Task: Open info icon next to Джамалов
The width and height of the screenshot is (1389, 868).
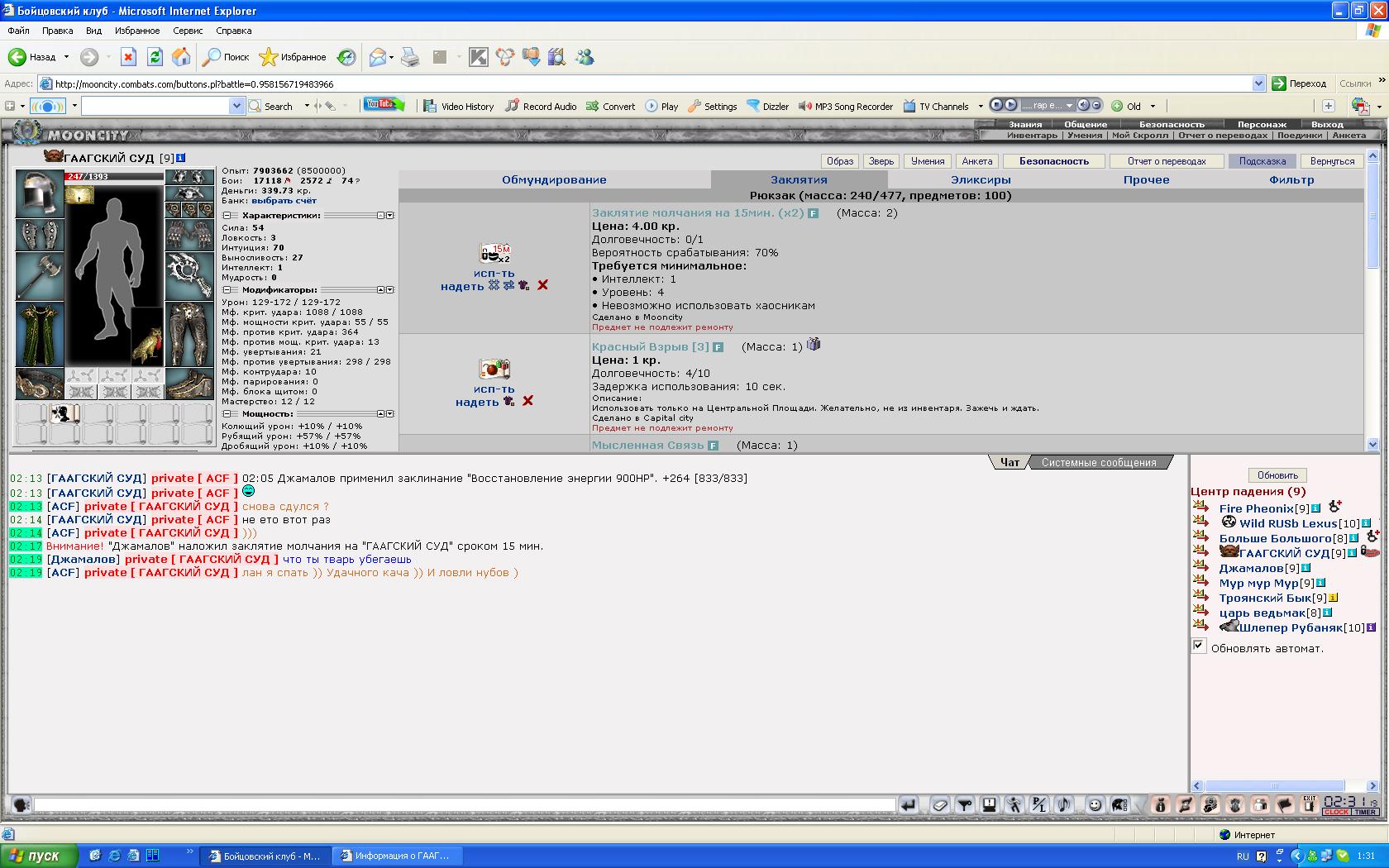Action: (1306, 568)
